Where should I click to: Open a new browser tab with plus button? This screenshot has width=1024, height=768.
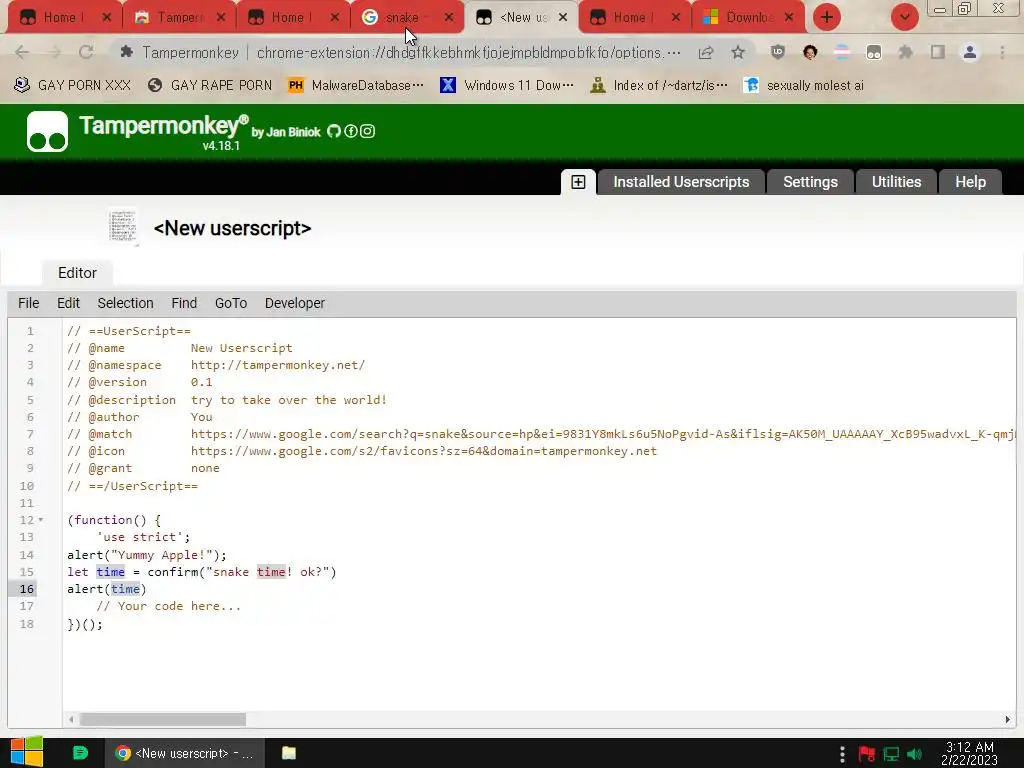point(827,17)
